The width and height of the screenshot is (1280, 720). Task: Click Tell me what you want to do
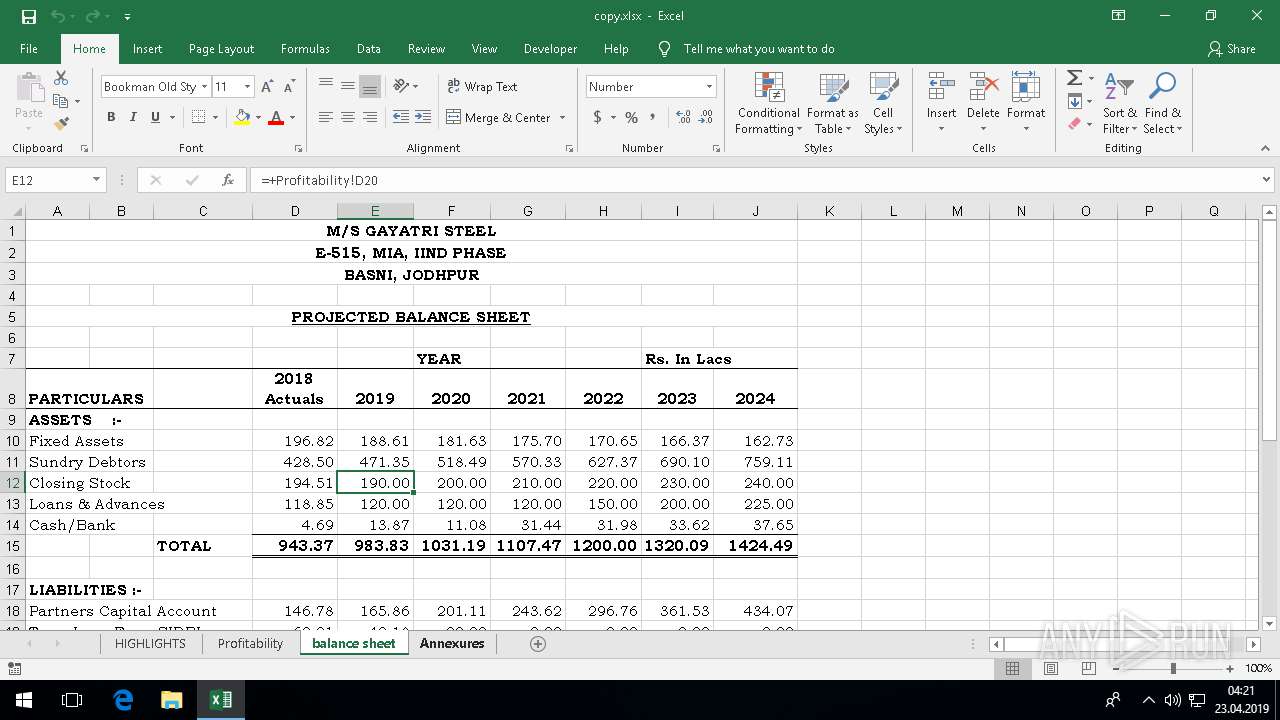[x=759, y=49]
